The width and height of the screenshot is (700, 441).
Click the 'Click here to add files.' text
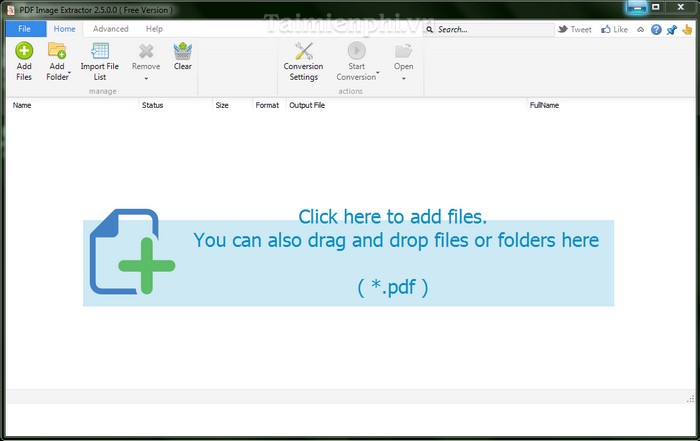(392, 217)
